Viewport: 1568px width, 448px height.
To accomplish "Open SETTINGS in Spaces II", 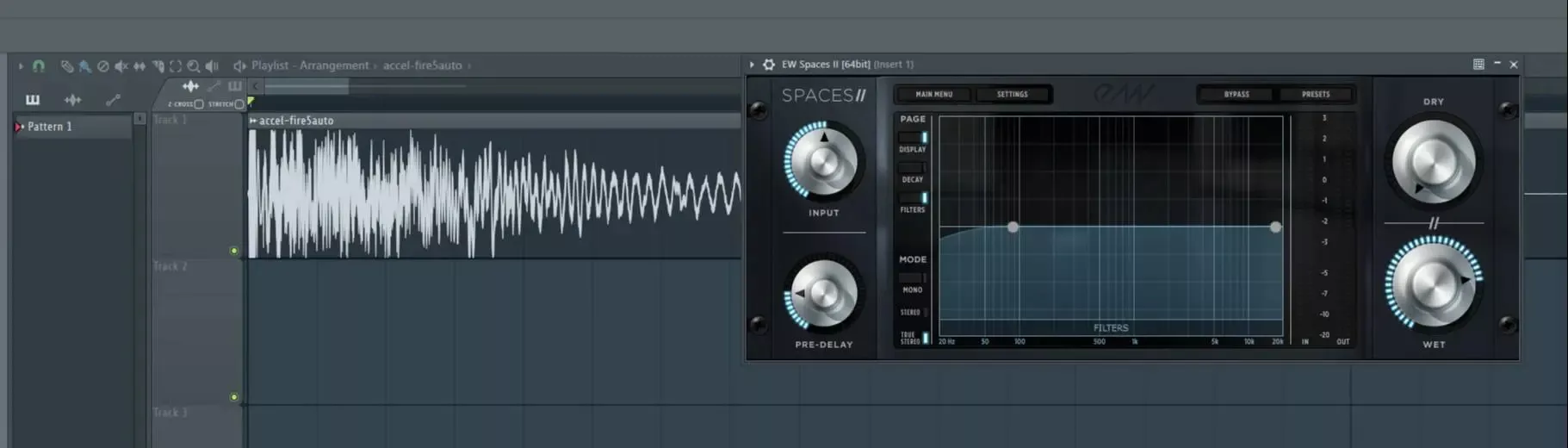I will (x=1013, y=95).
